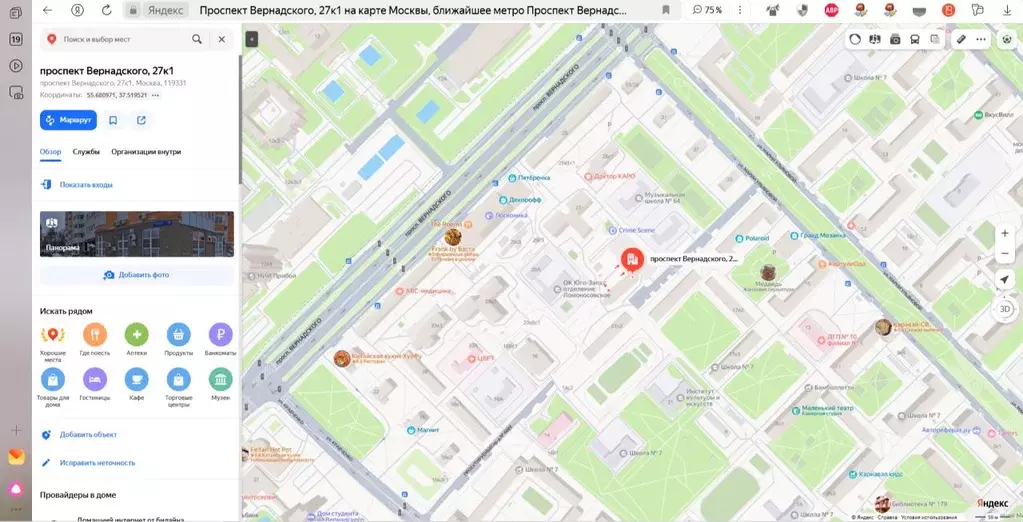The image size is (1023, 522).
Task: Open Yandex home page button
Action: [x=78, y=10]
